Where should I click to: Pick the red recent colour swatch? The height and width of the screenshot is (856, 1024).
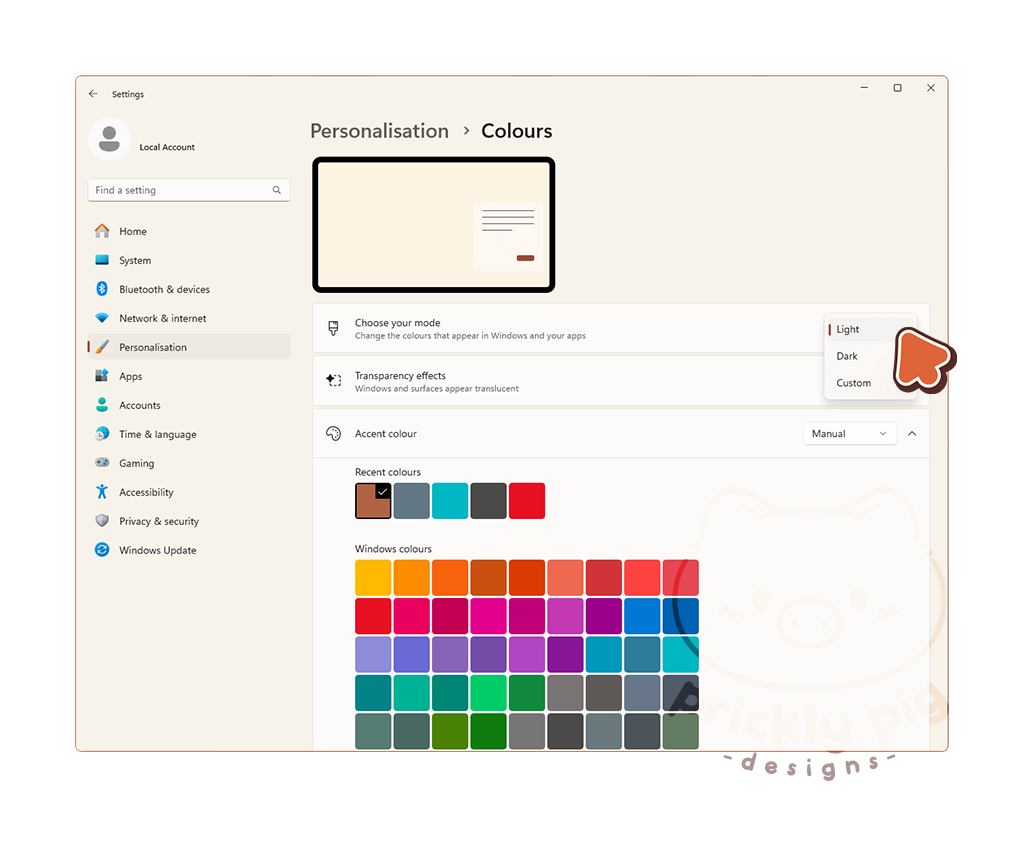pyautogui.click(x=527, y=501)
